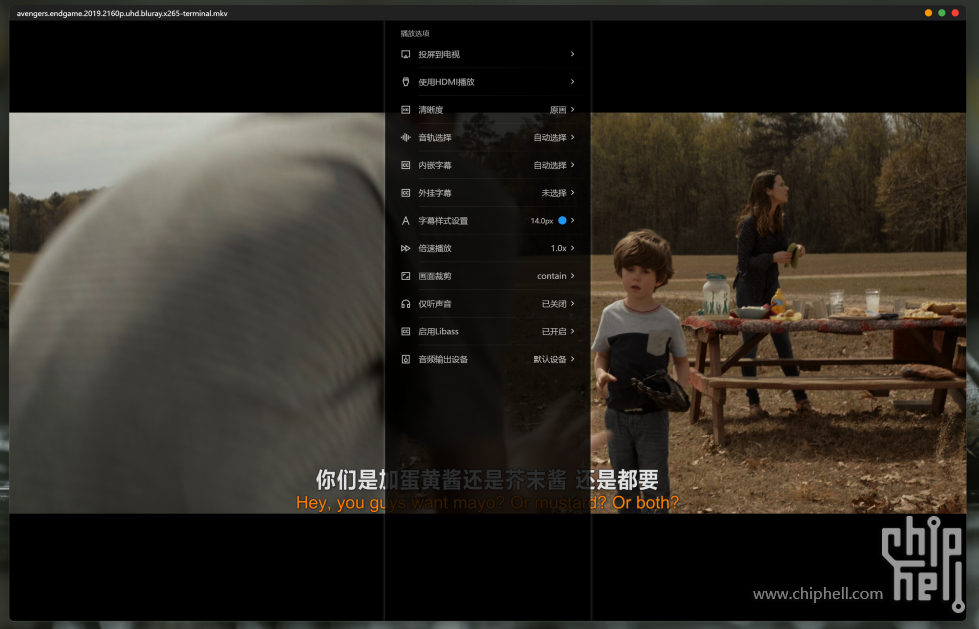979x629 pixels.
Task: Expand the 使用HDMI播放 row chevron
Action: click(572, 82)
